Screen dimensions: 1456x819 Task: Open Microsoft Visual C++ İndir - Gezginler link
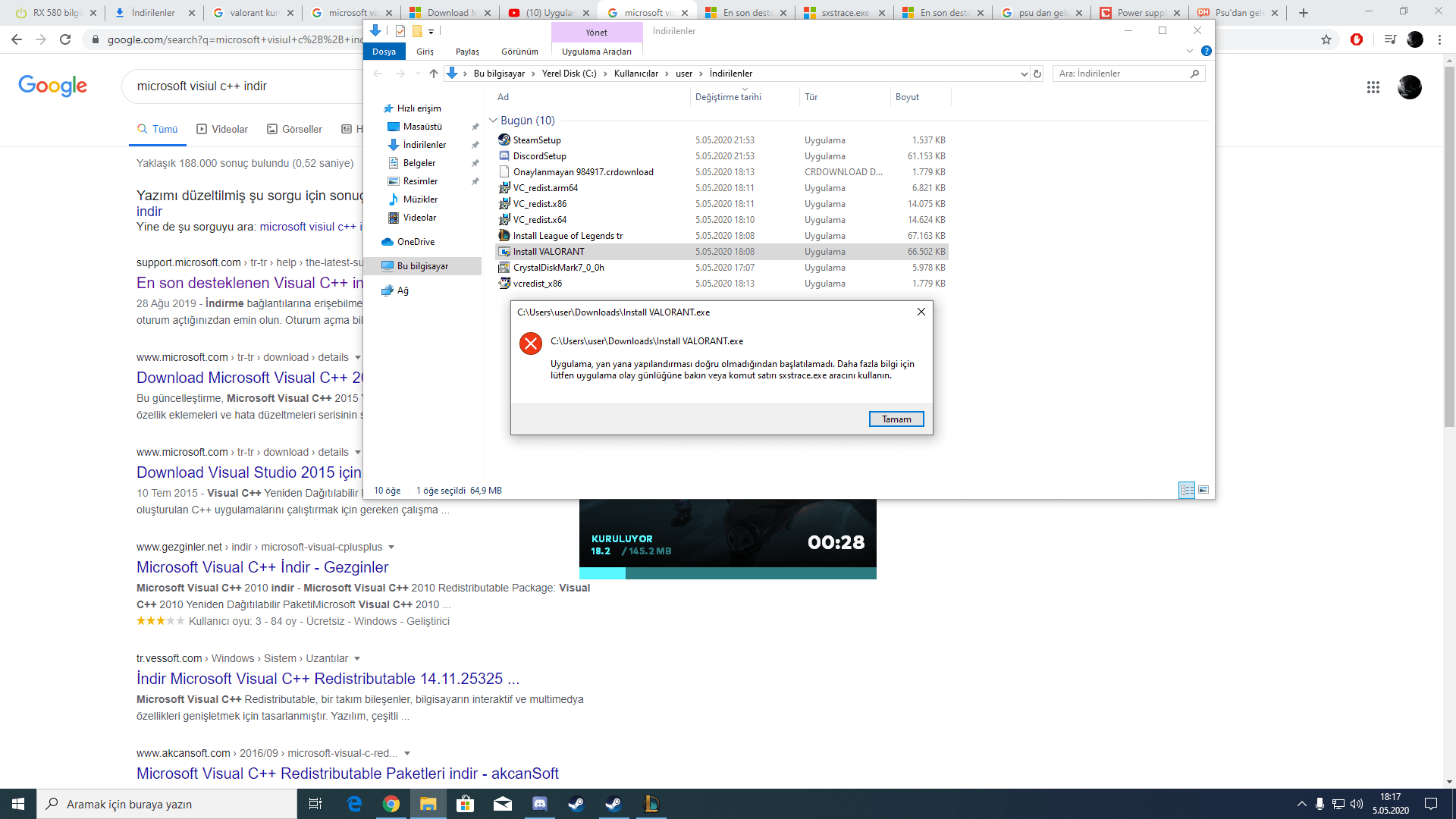click(262, 567)
